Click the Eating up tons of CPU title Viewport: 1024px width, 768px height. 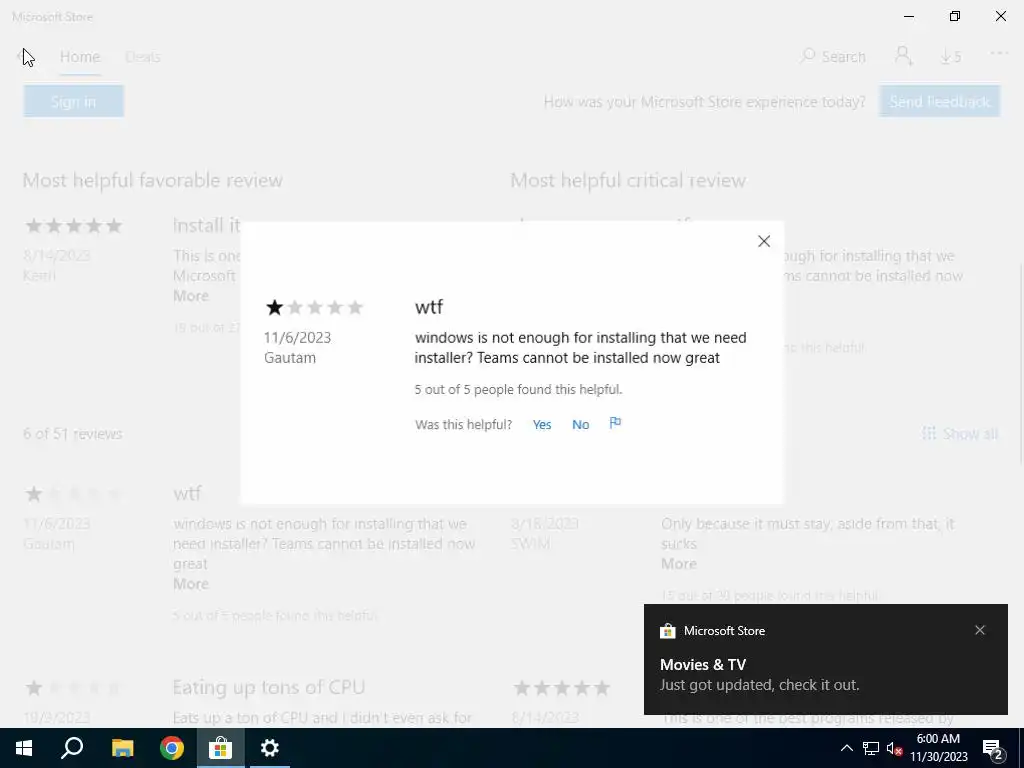click(x=268, y=687)
